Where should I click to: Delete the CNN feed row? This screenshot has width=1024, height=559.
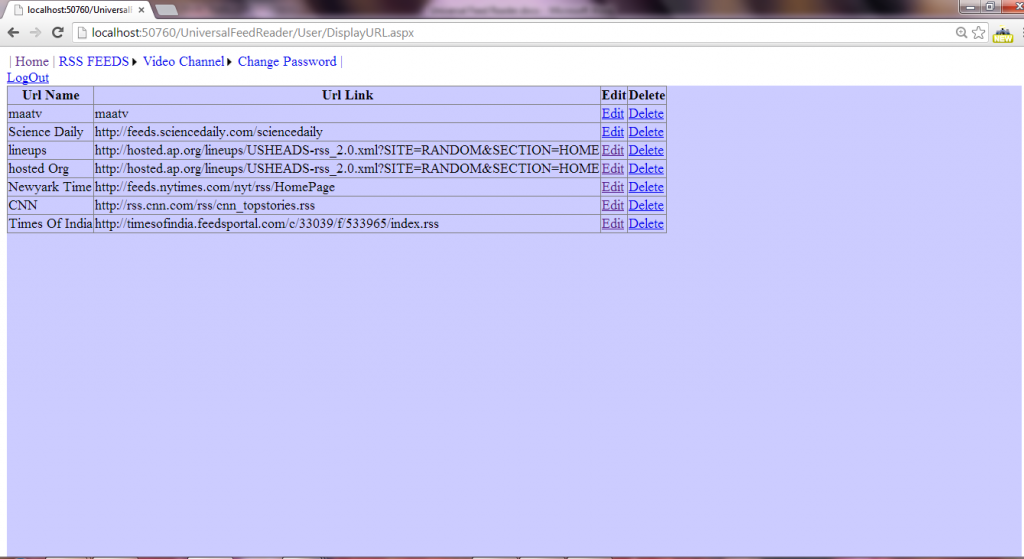646,205
